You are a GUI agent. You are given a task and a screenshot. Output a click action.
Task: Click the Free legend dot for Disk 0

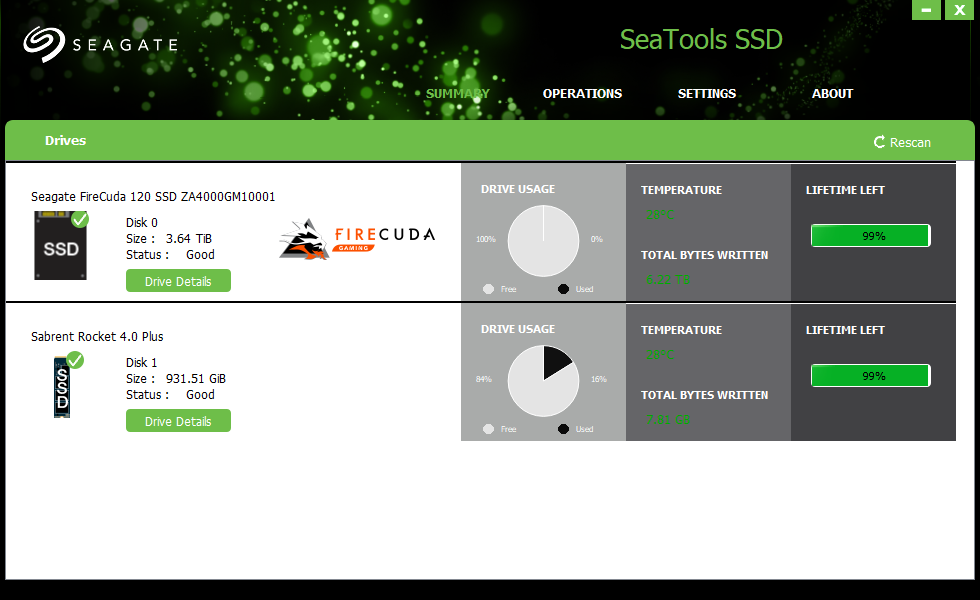pos(489,289)
